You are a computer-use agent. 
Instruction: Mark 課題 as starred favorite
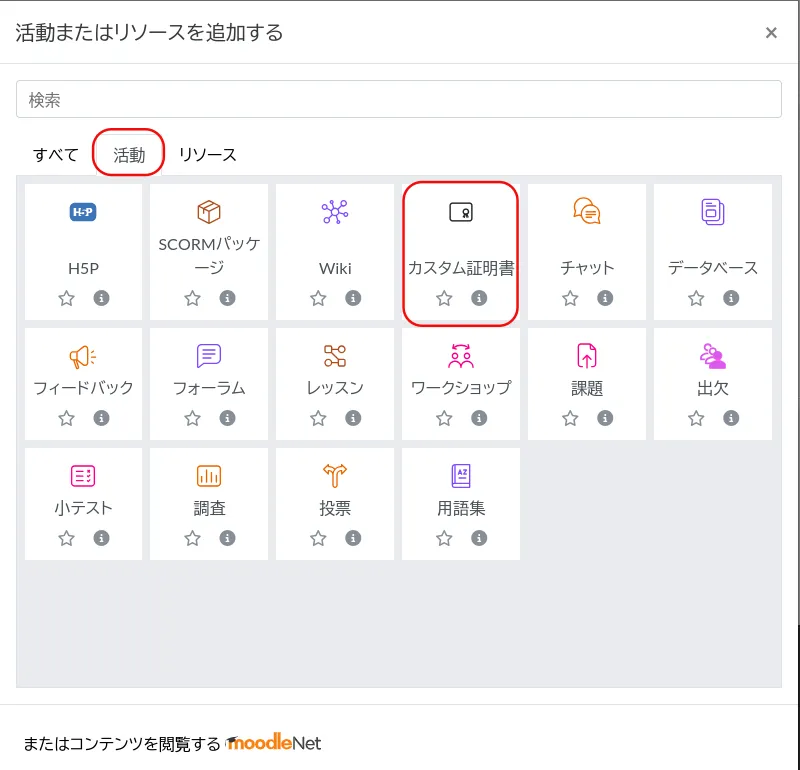[571, 418]
